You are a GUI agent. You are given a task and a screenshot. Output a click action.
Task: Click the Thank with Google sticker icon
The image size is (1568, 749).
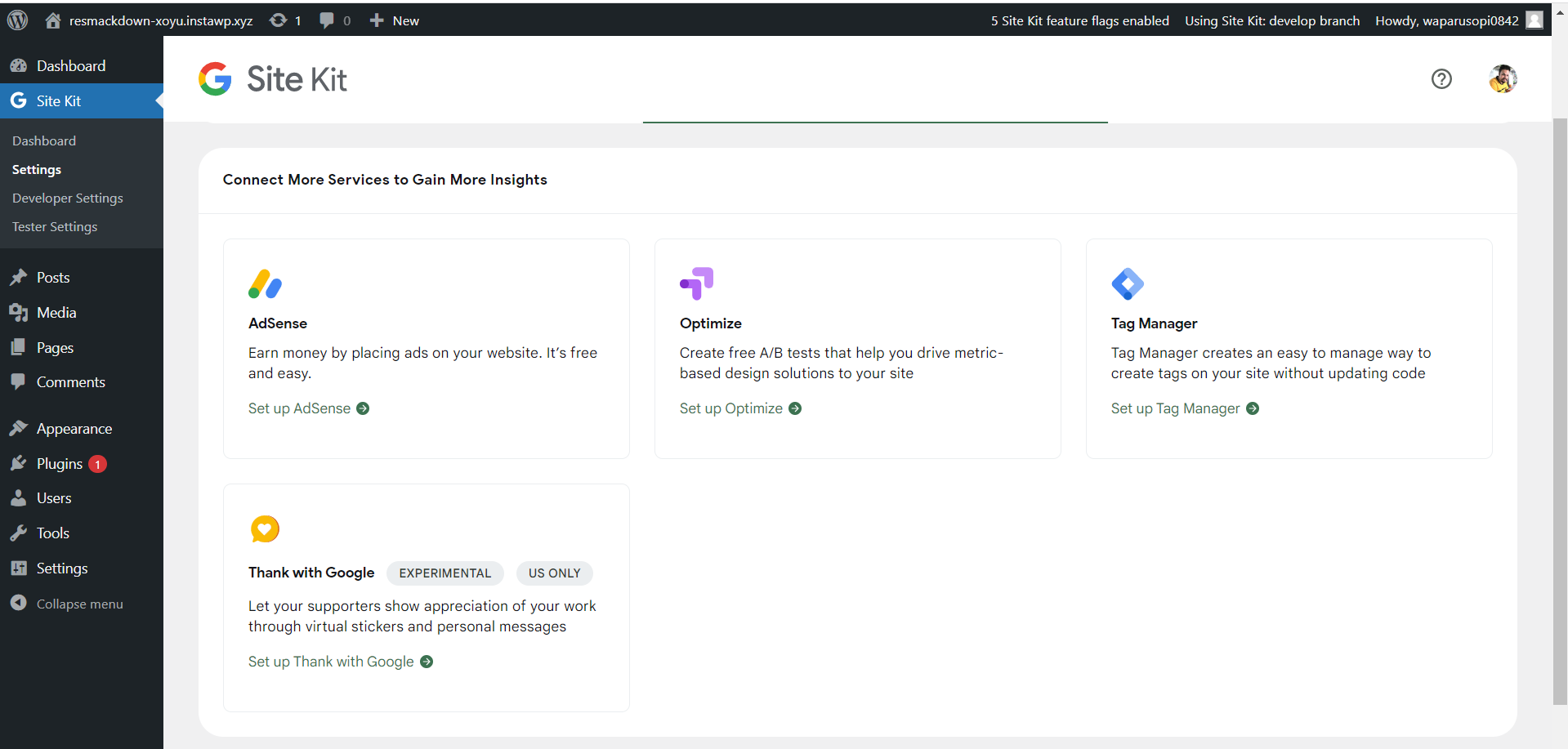(x=264, y=528)
